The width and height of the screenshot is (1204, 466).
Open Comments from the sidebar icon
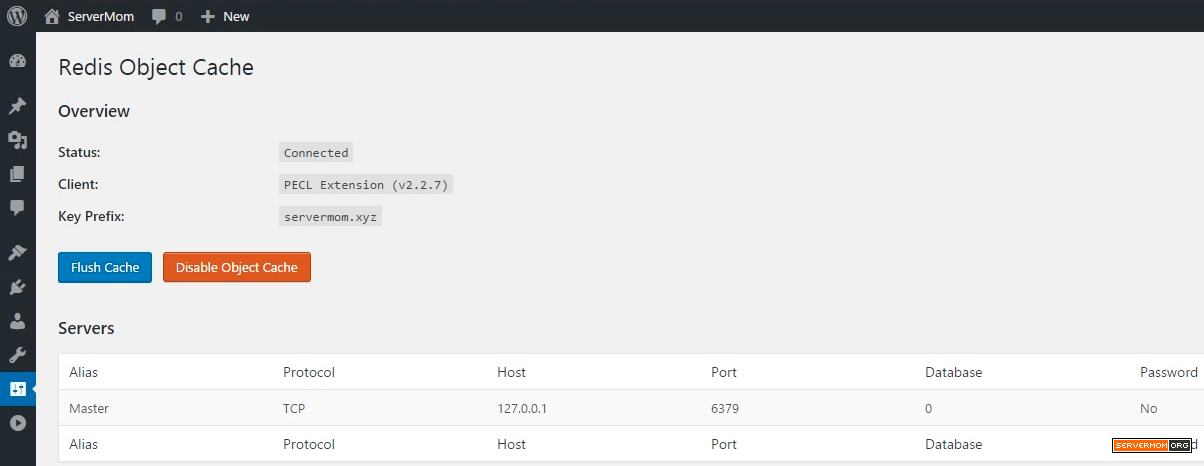17,208
